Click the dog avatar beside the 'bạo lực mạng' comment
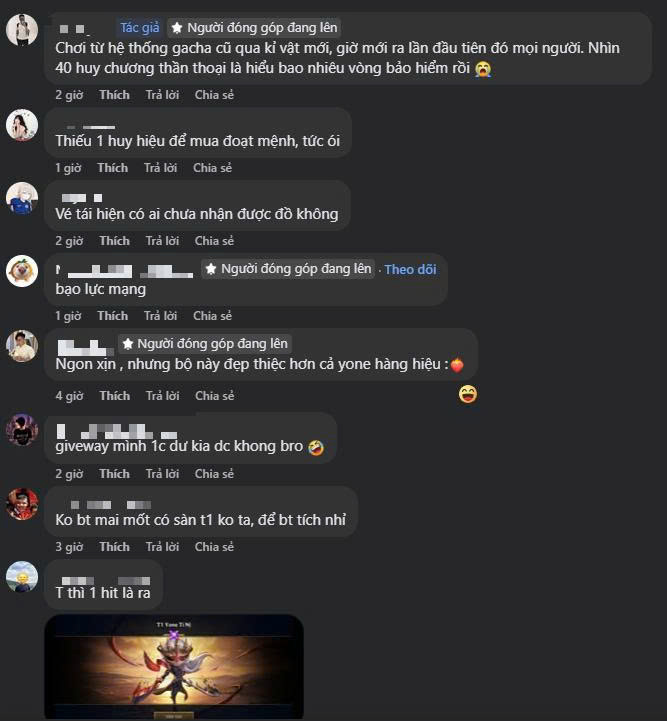667x721 pixels. [x=22, y=271]
